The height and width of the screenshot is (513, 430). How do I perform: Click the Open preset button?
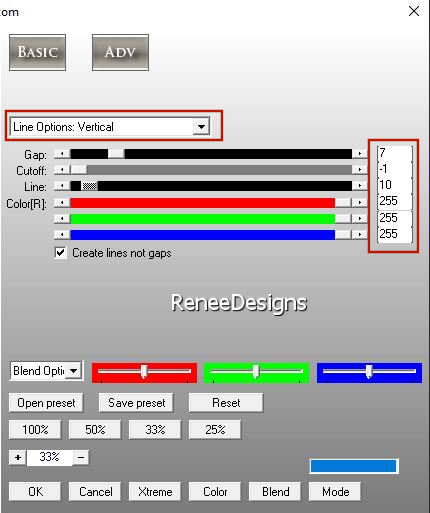[x=46, y=403]
